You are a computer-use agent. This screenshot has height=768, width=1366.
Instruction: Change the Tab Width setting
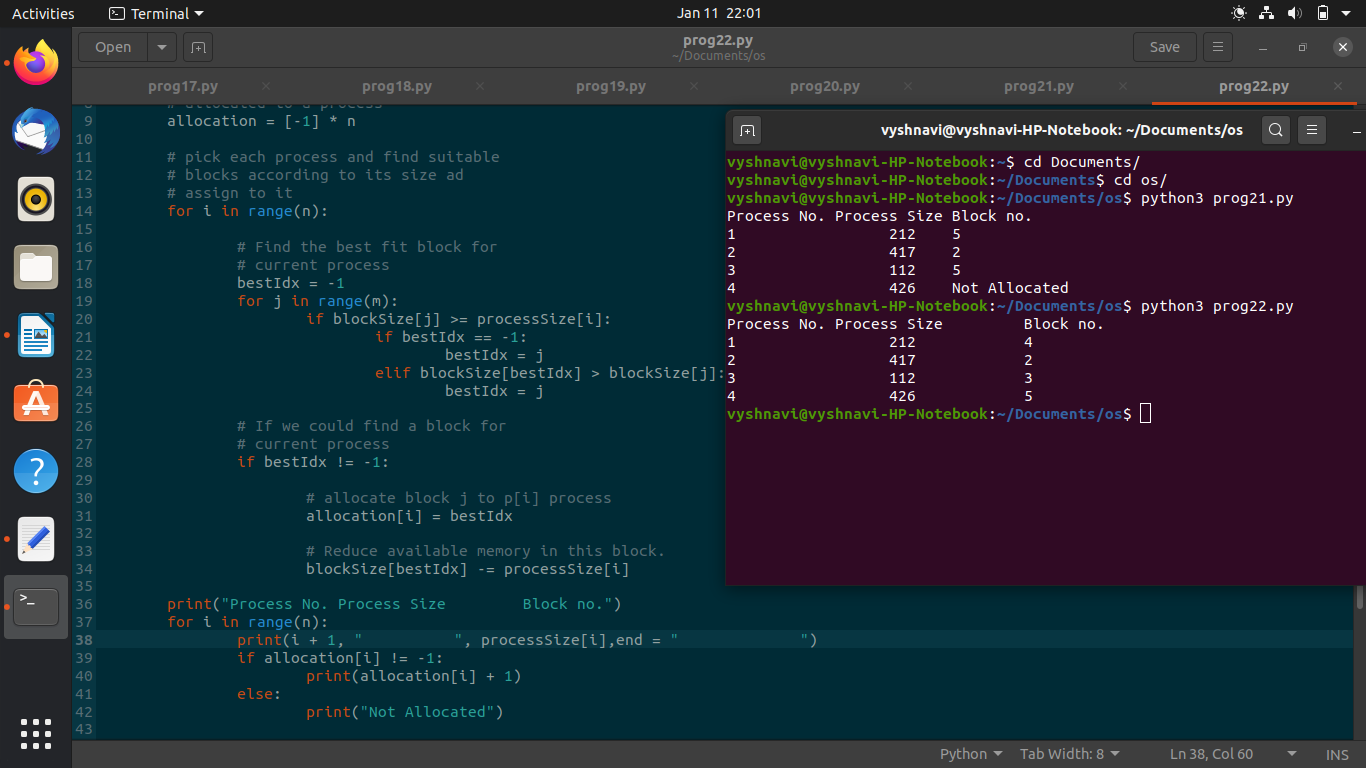pos(1070,754)
